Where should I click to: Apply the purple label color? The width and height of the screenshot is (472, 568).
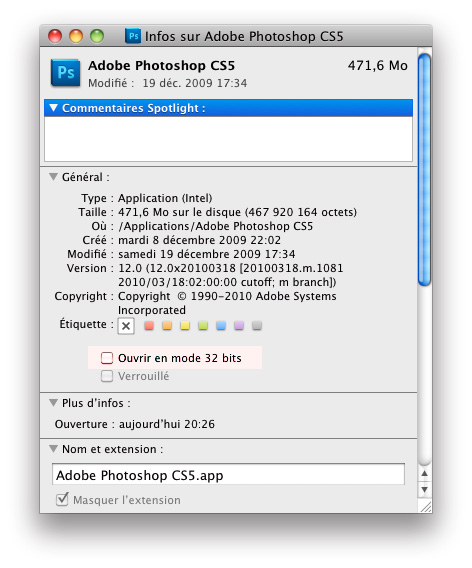(239, 326)
